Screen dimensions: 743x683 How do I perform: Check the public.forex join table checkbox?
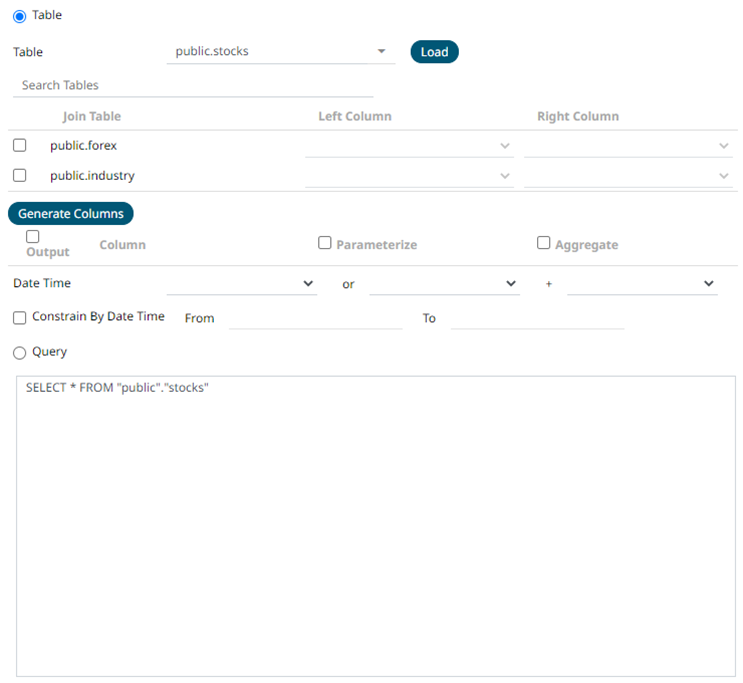pos(20,145)
